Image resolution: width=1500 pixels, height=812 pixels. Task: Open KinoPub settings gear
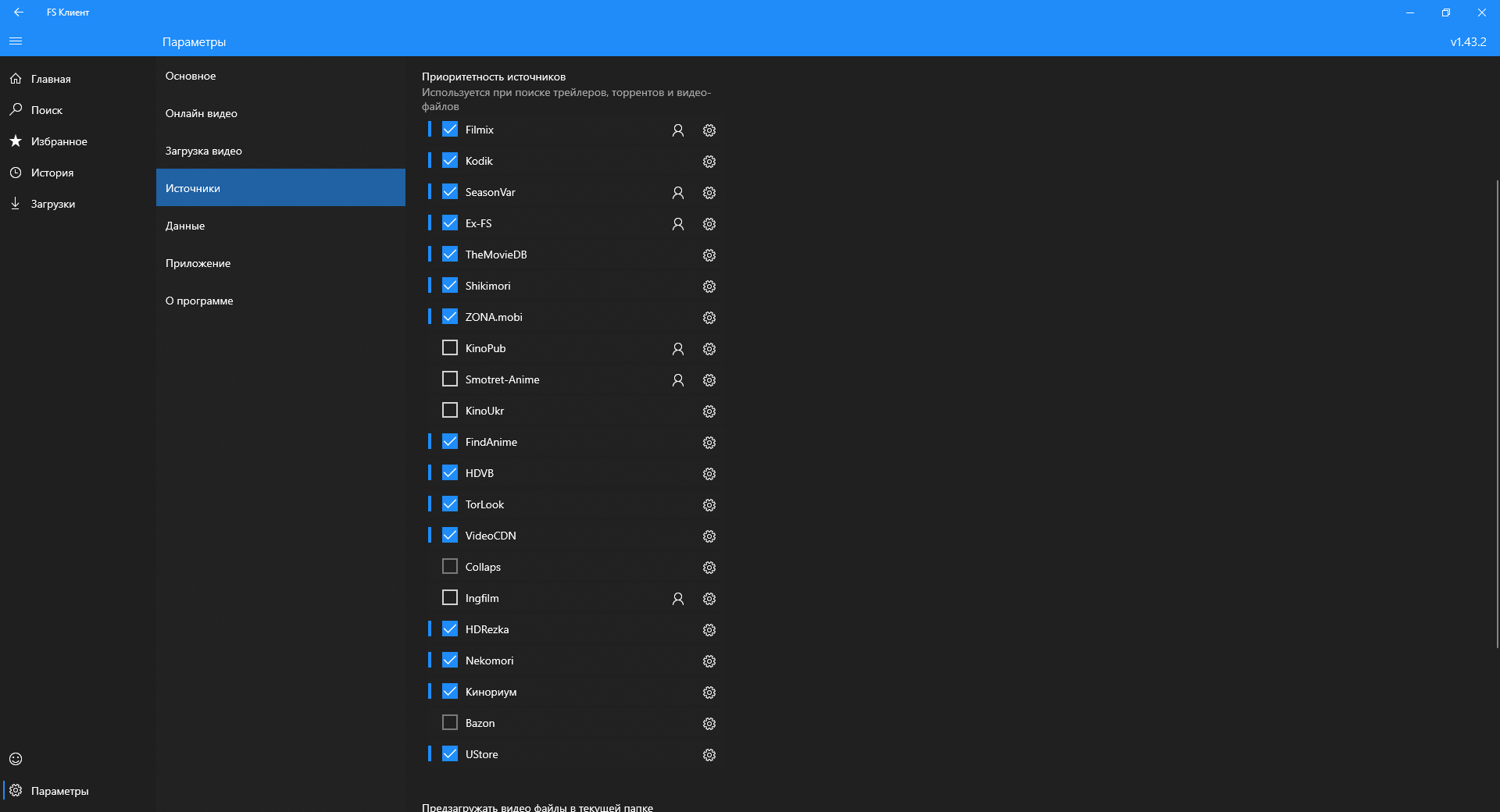[x=709, y=349]
